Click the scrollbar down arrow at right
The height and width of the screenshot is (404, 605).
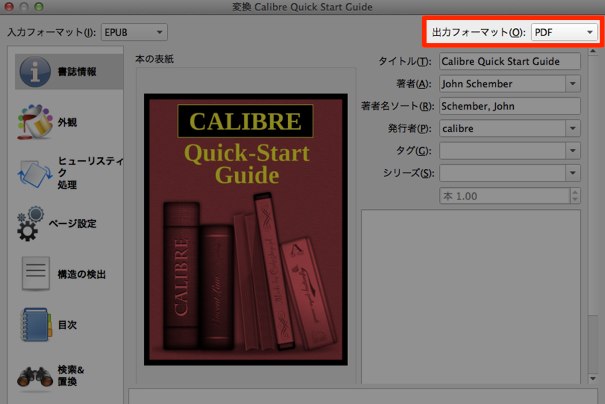(593, 379)
